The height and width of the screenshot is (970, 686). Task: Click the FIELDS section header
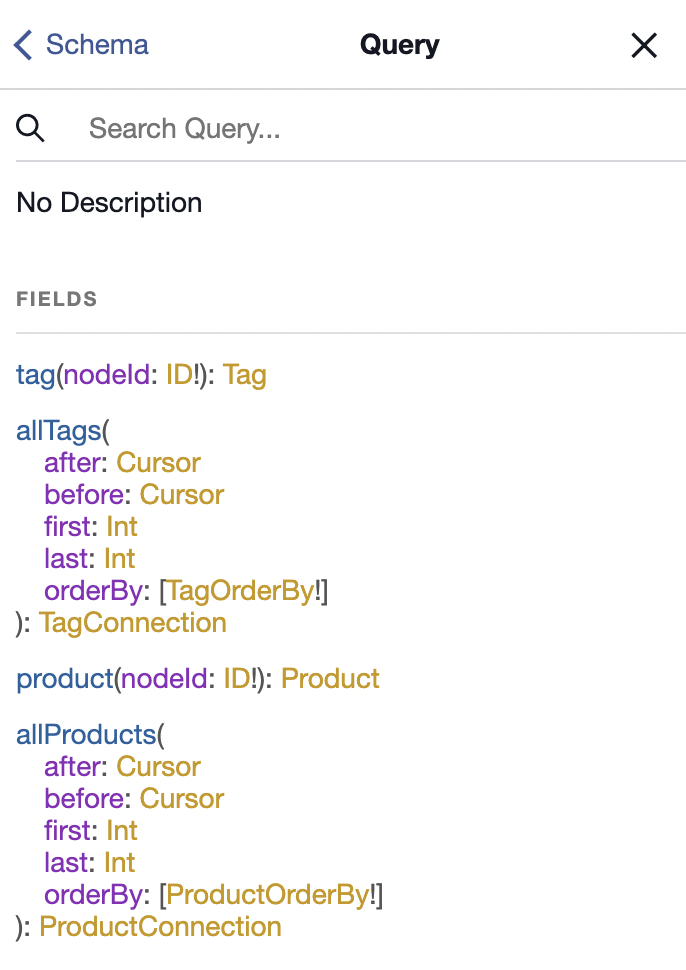pyautogui.click(x=56, y=298)
